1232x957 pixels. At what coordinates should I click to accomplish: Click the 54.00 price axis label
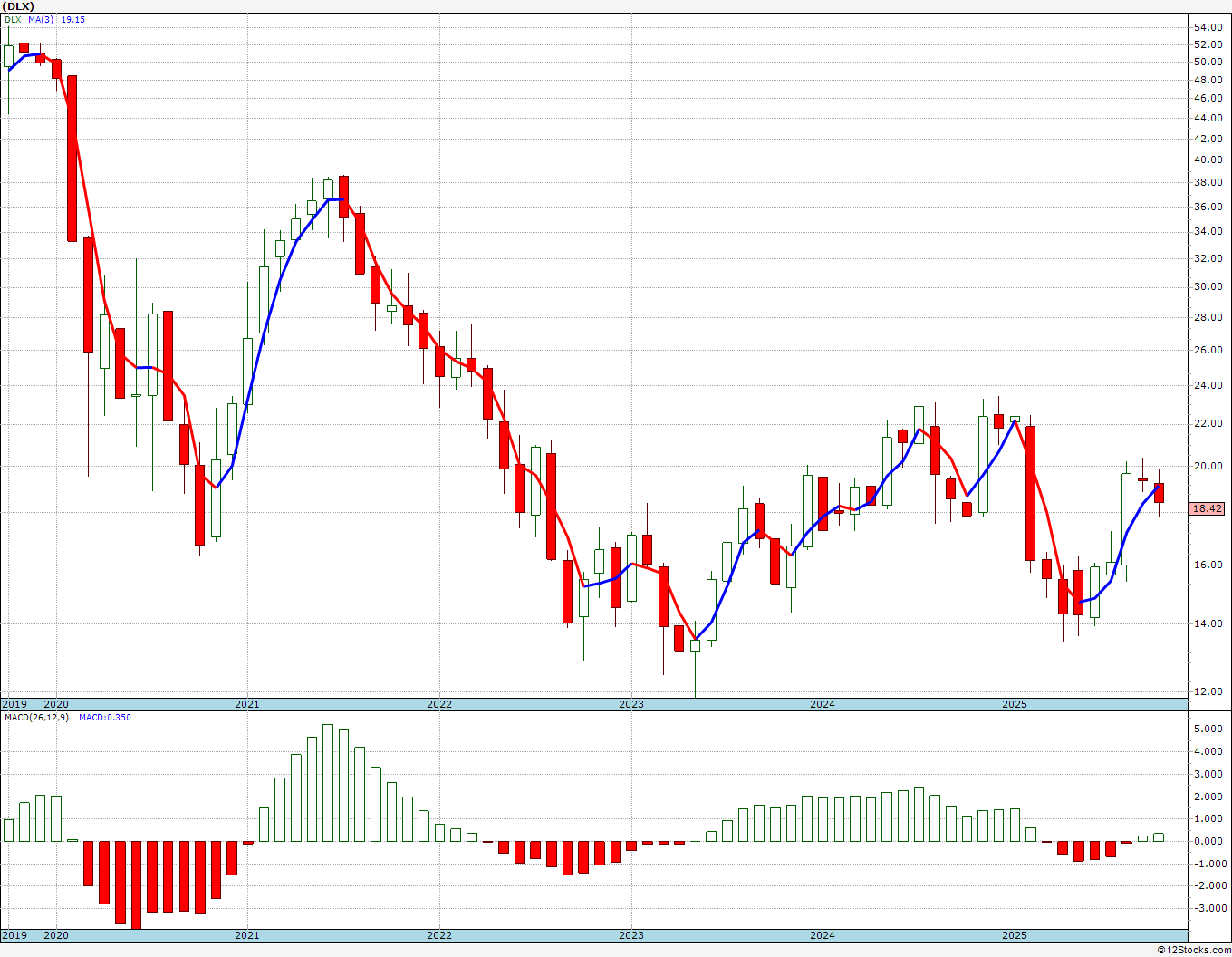[x=1208, y=27]
